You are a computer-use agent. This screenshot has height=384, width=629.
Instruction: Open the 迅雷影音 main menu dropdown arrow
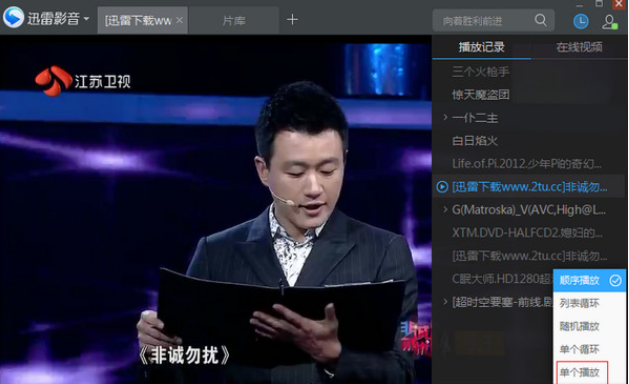pyautogui.click(x=86, y=18)
